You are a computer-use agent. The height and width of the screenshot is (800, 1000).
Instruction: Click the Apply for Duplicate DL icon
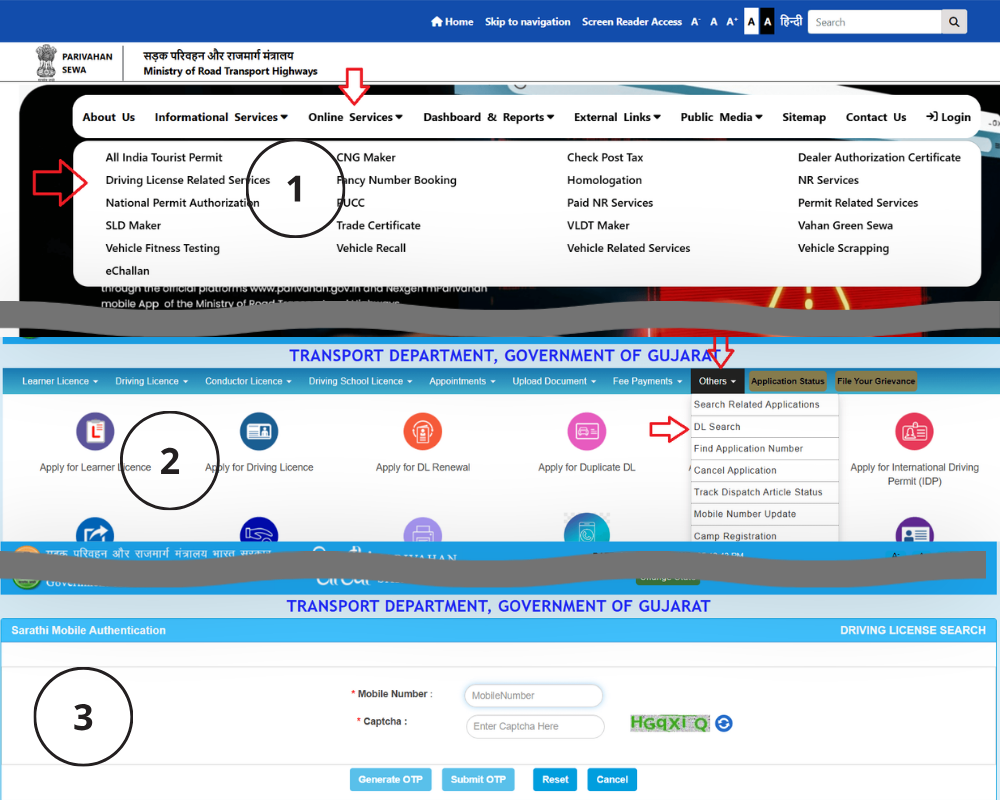[587, 431]
